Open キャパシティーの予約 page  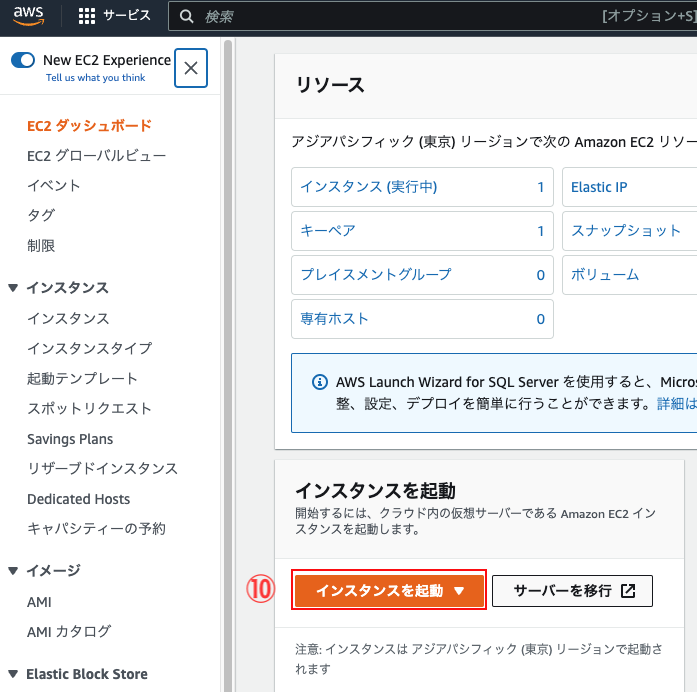(x=96, y=528)
